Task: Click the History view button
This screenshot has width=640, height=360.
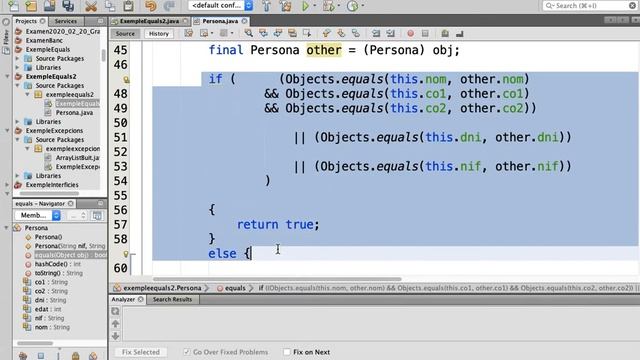Action: [159, 33]
